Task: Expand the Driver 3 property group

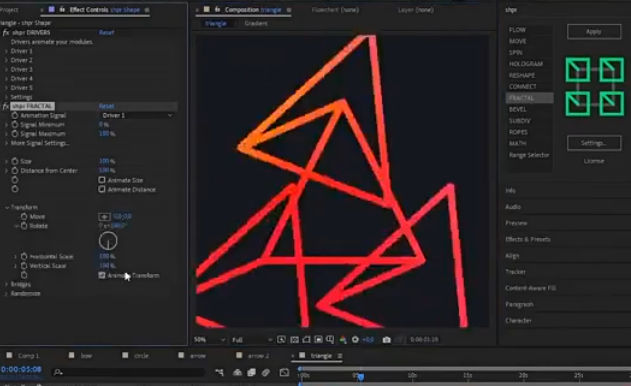Action: [x=6, y=70]
